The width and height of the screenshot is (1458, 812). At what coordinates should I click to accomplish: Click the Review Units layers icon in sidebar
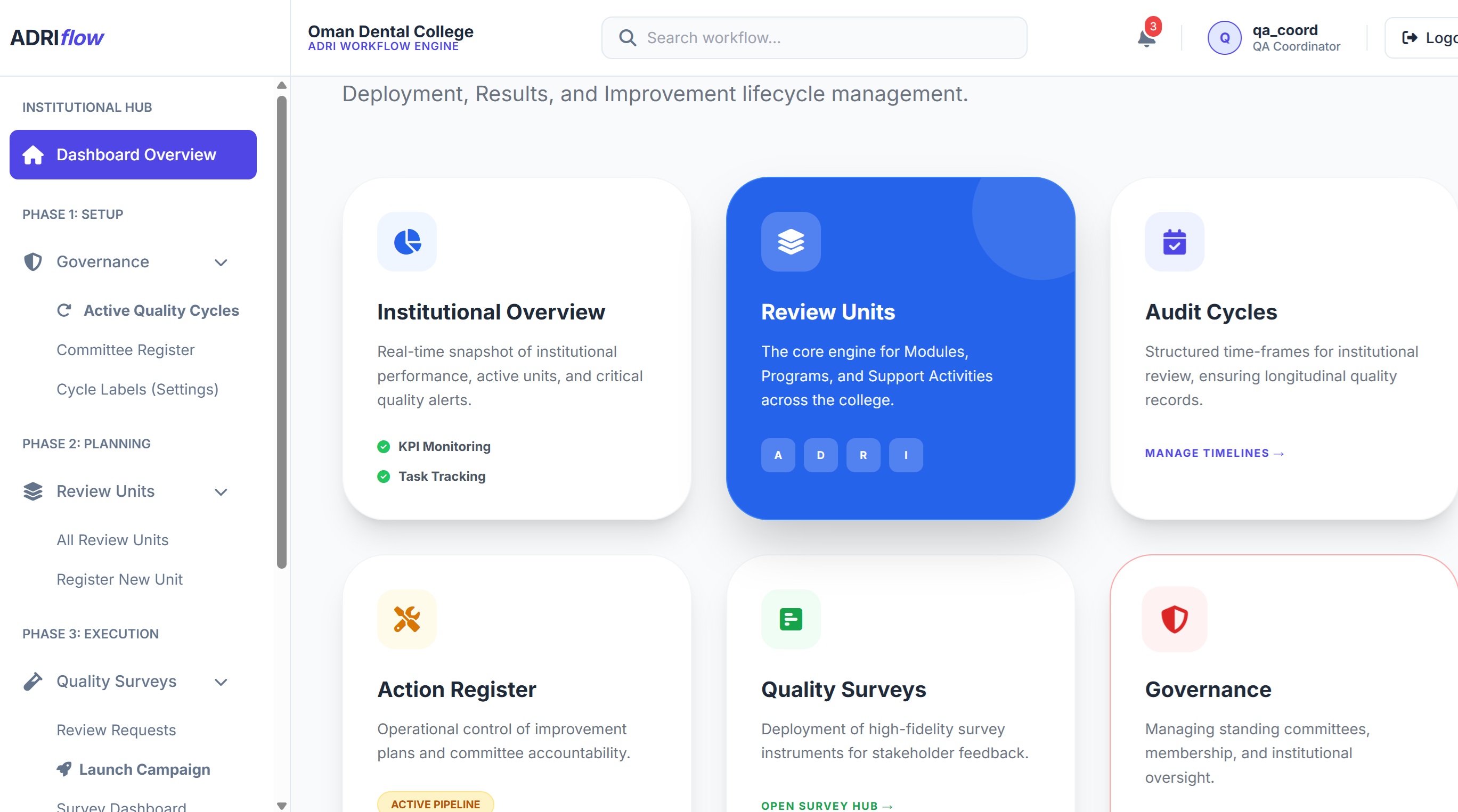pyautogui.click(x=33, y=491)
